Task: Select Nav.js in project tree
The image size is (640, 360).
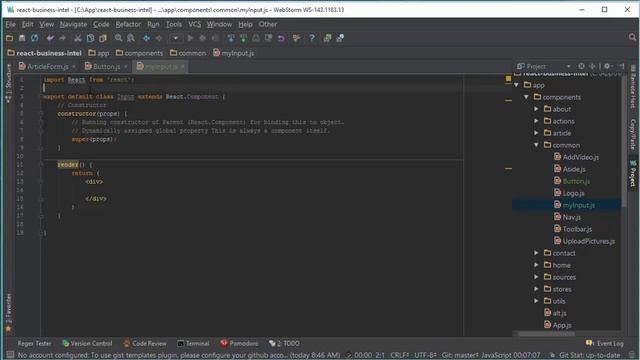Action: pyautogui.click(x=567, y=217)
